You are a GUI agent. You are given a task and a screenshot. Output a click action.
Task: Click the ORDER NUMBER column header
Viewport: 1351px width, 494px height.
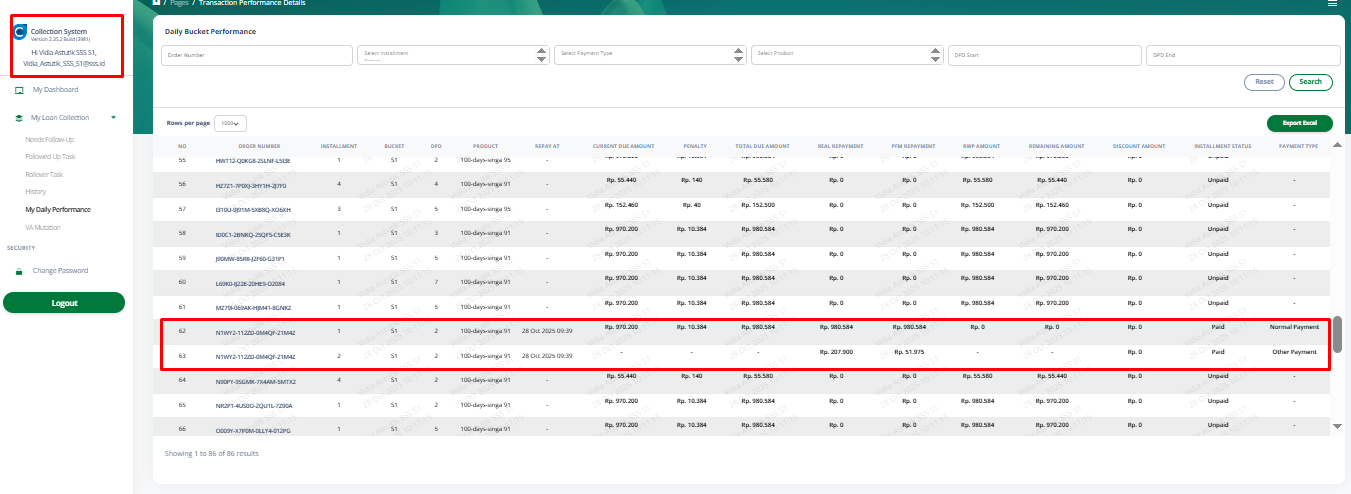pos(259,146)
